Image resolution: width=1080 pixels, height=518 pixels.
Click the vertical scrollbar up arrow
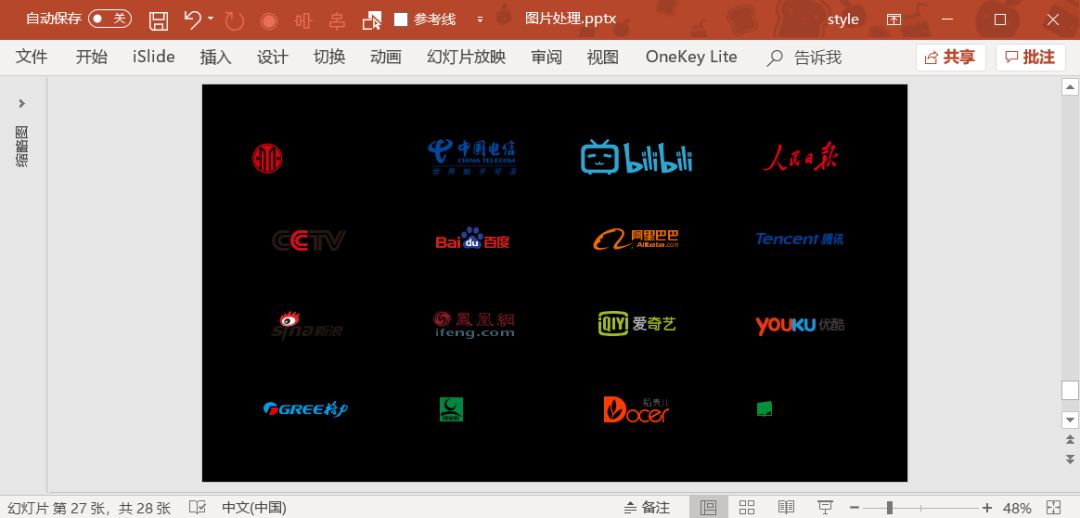(1070, 87)
